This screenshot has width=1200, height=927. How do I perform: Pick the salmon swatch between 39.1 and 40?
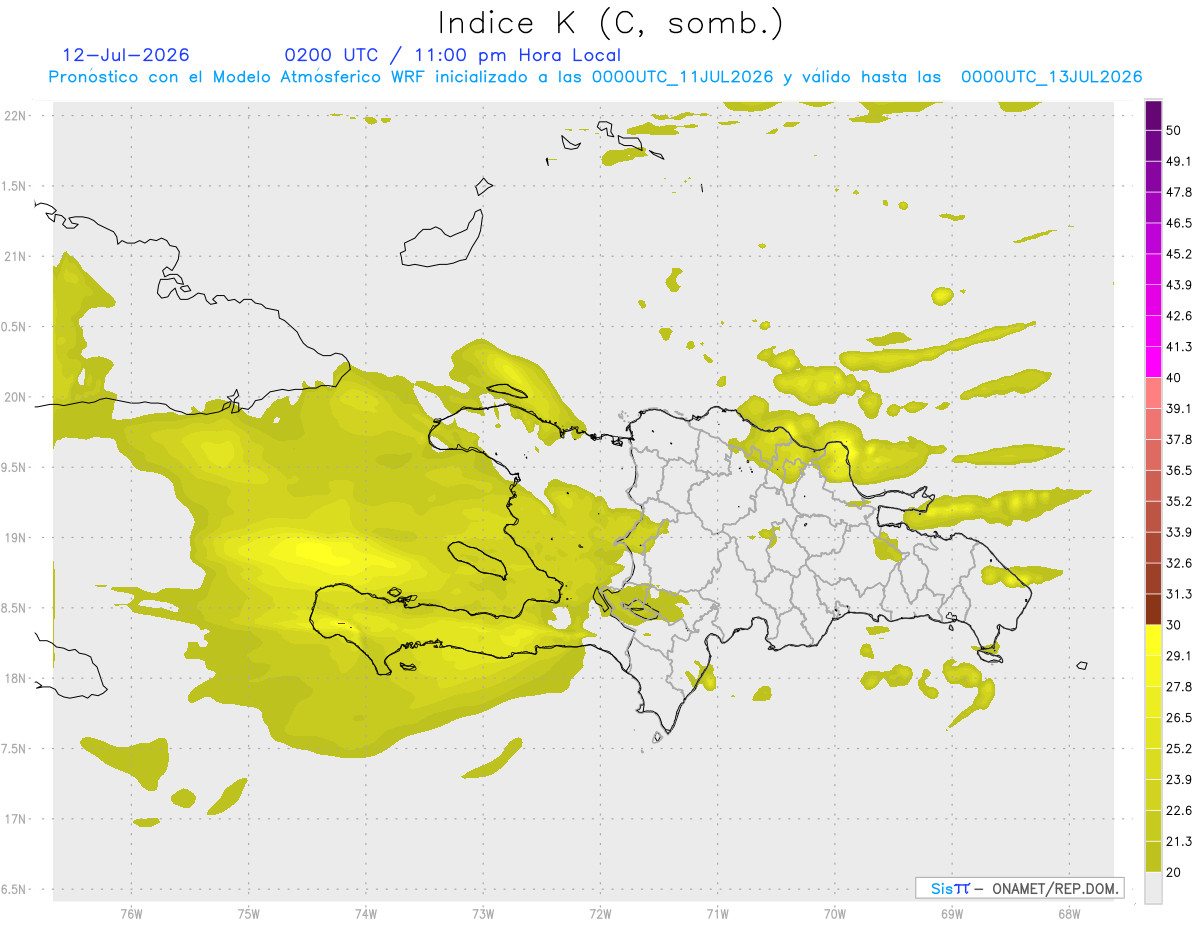click(1153, 393)
